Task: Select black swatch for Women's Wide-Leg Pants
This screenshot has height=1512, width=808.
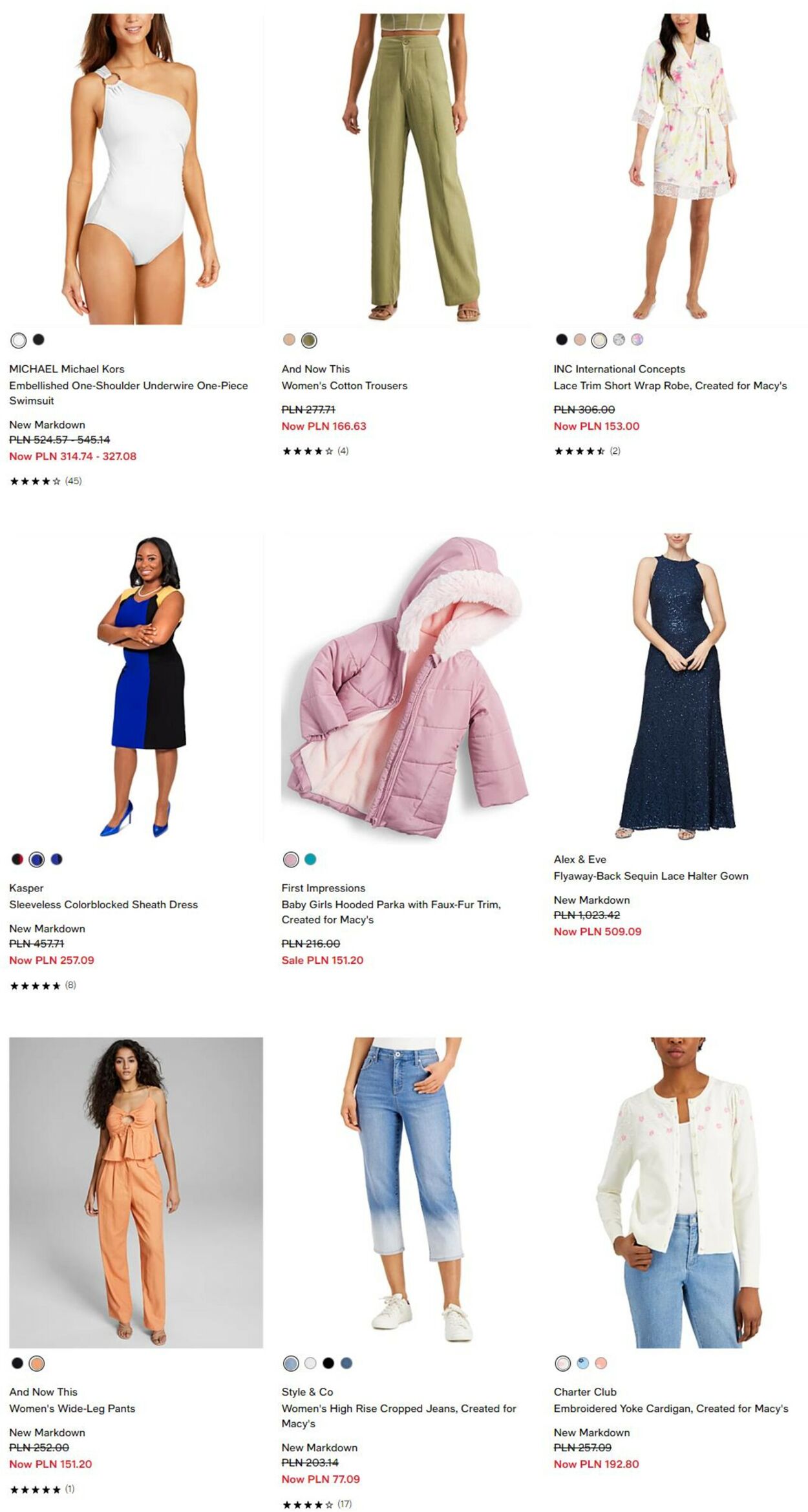Action: click(17, 1363)
